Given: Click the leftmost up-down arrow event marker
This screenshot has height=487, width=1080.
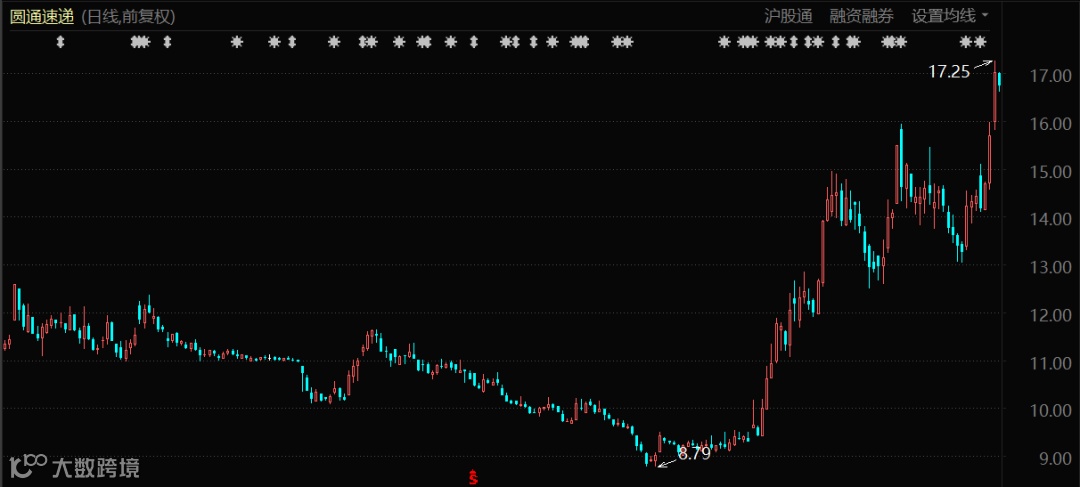Looking at the screenshot, I should pos(61,42).
